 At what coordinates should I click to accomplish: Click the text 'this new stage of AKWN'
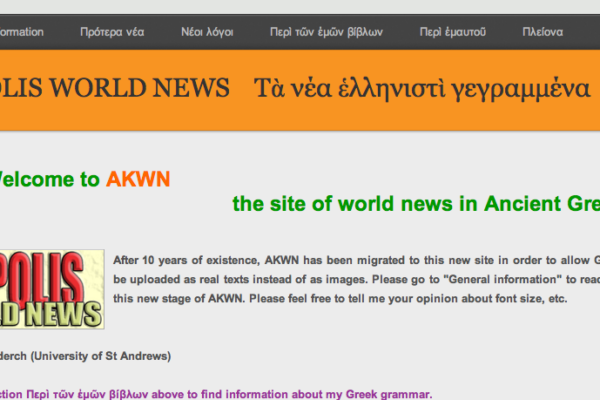178,299
